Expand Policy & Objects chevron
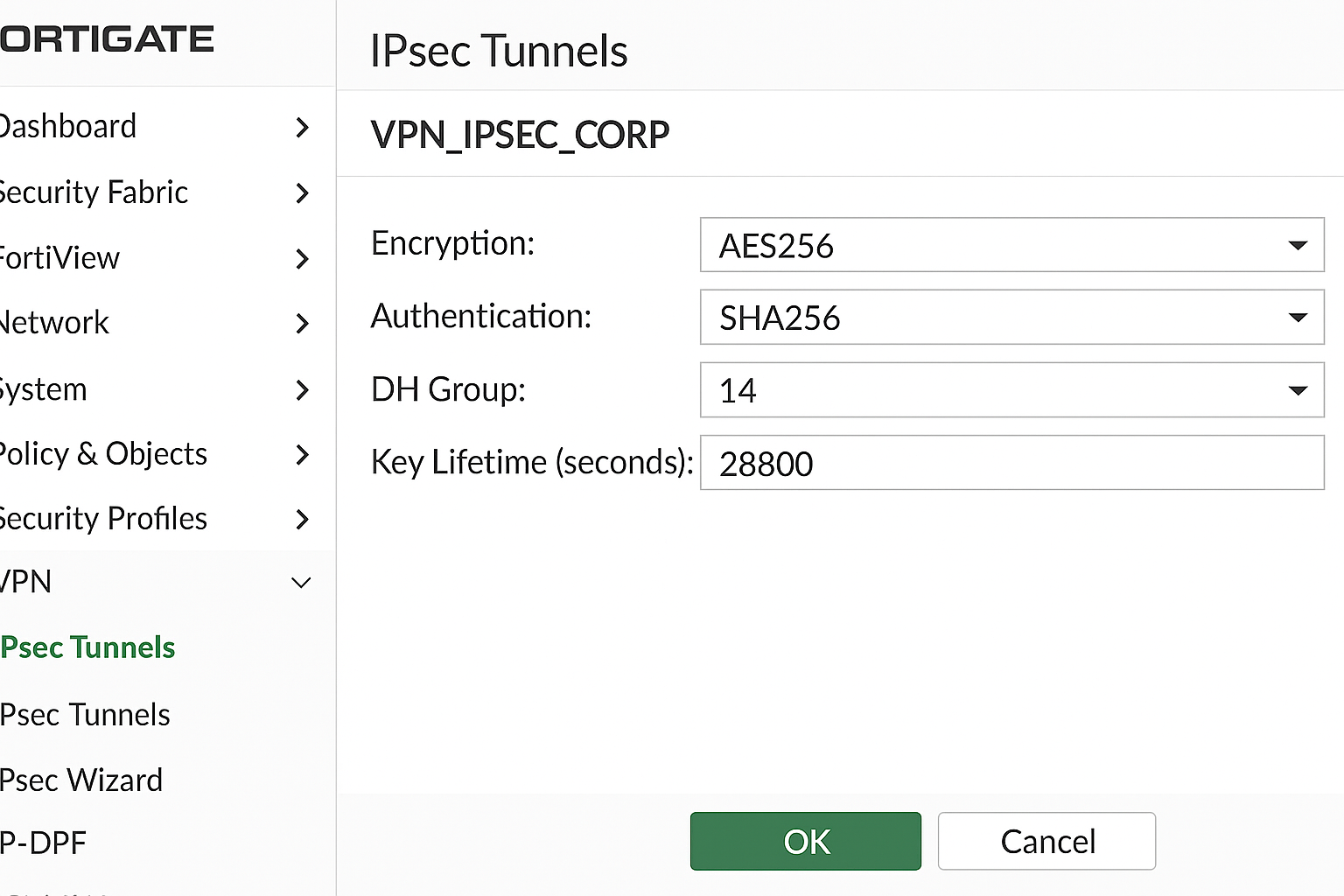1344x896 pixels. [302, 454]
